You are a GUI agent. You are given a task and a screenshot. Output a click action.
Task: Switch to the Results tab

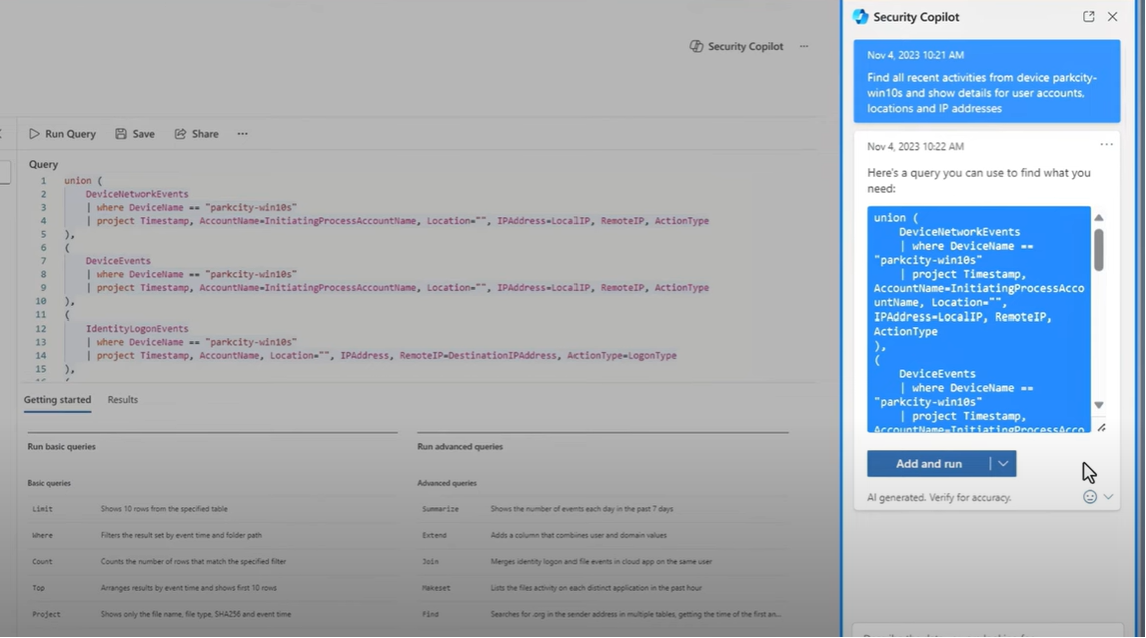point(123,400)
